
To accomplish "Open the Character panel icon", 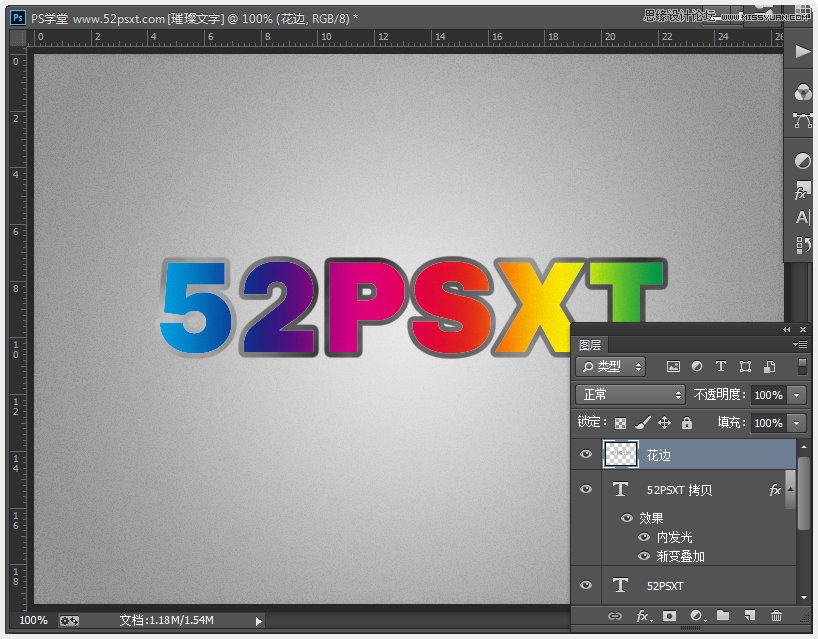I will coord(802,217).
